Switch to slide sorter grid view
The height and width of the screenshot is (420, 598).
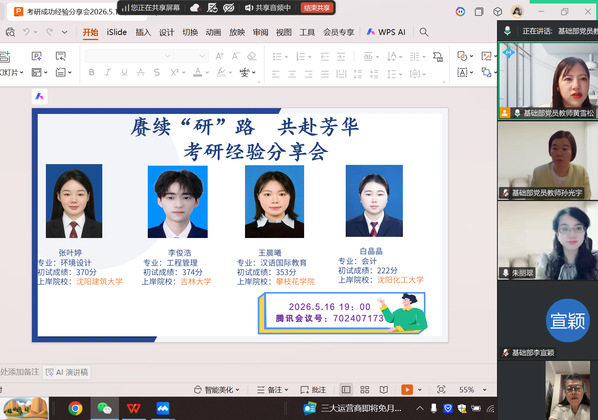point(365,389)
